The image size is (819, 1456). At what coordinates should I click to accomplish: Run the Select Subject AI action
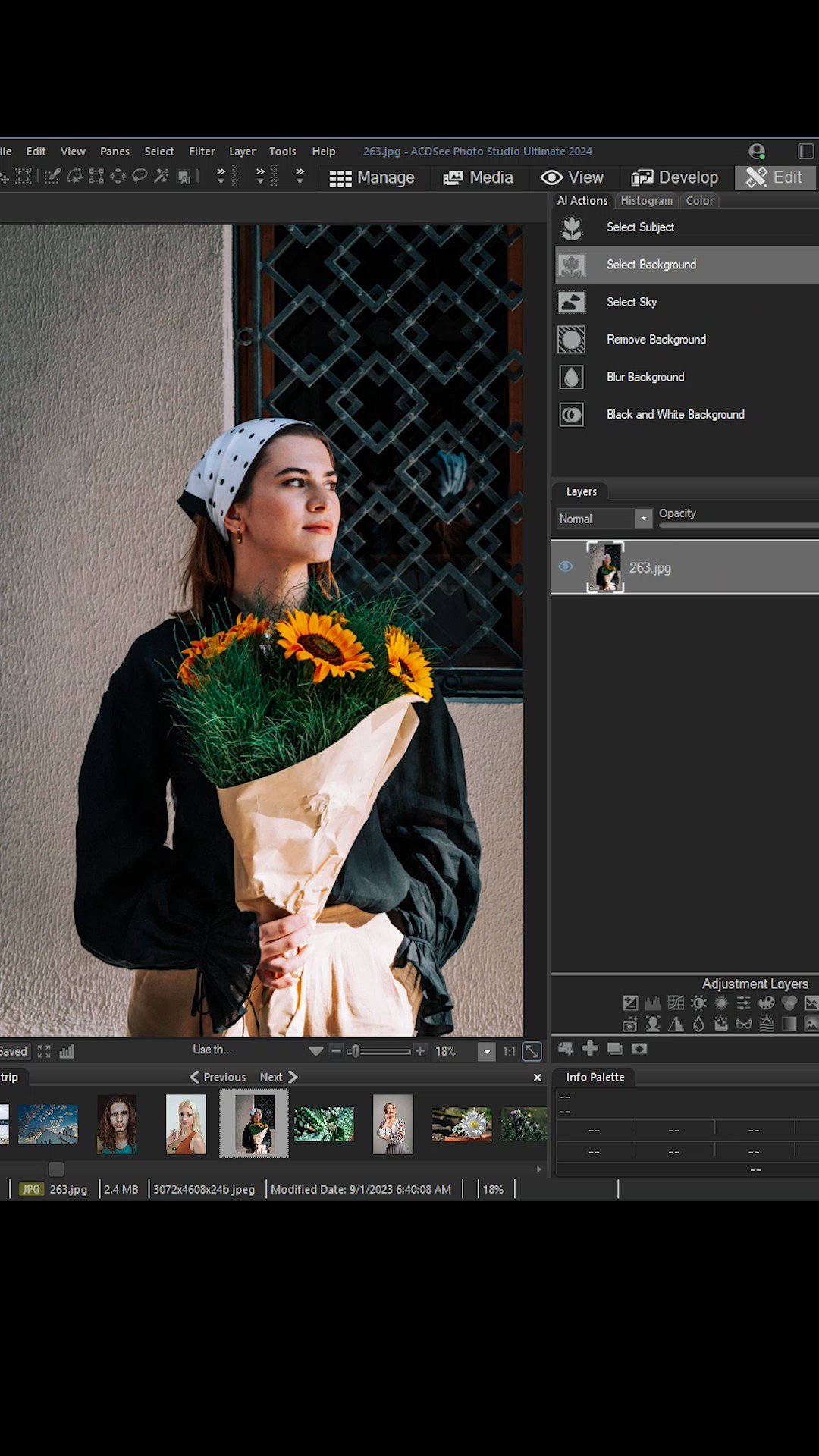[640, 227]
